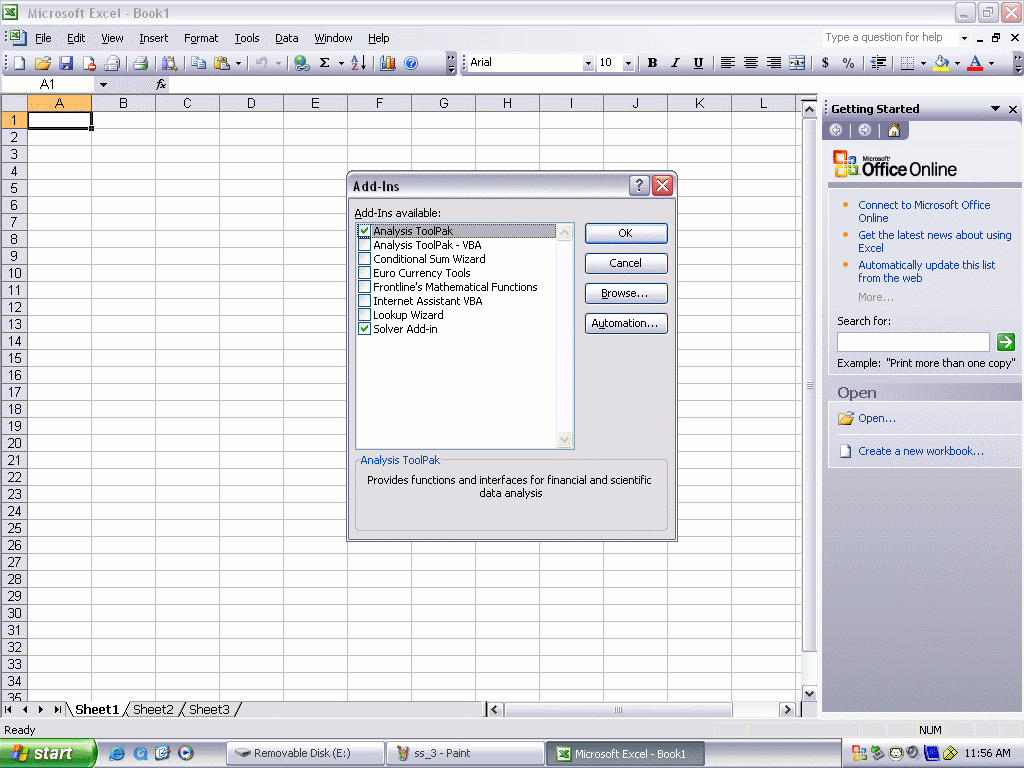Expand the Arial font name dropdown
Screen dimensions: 1024x768
point(588,63)
